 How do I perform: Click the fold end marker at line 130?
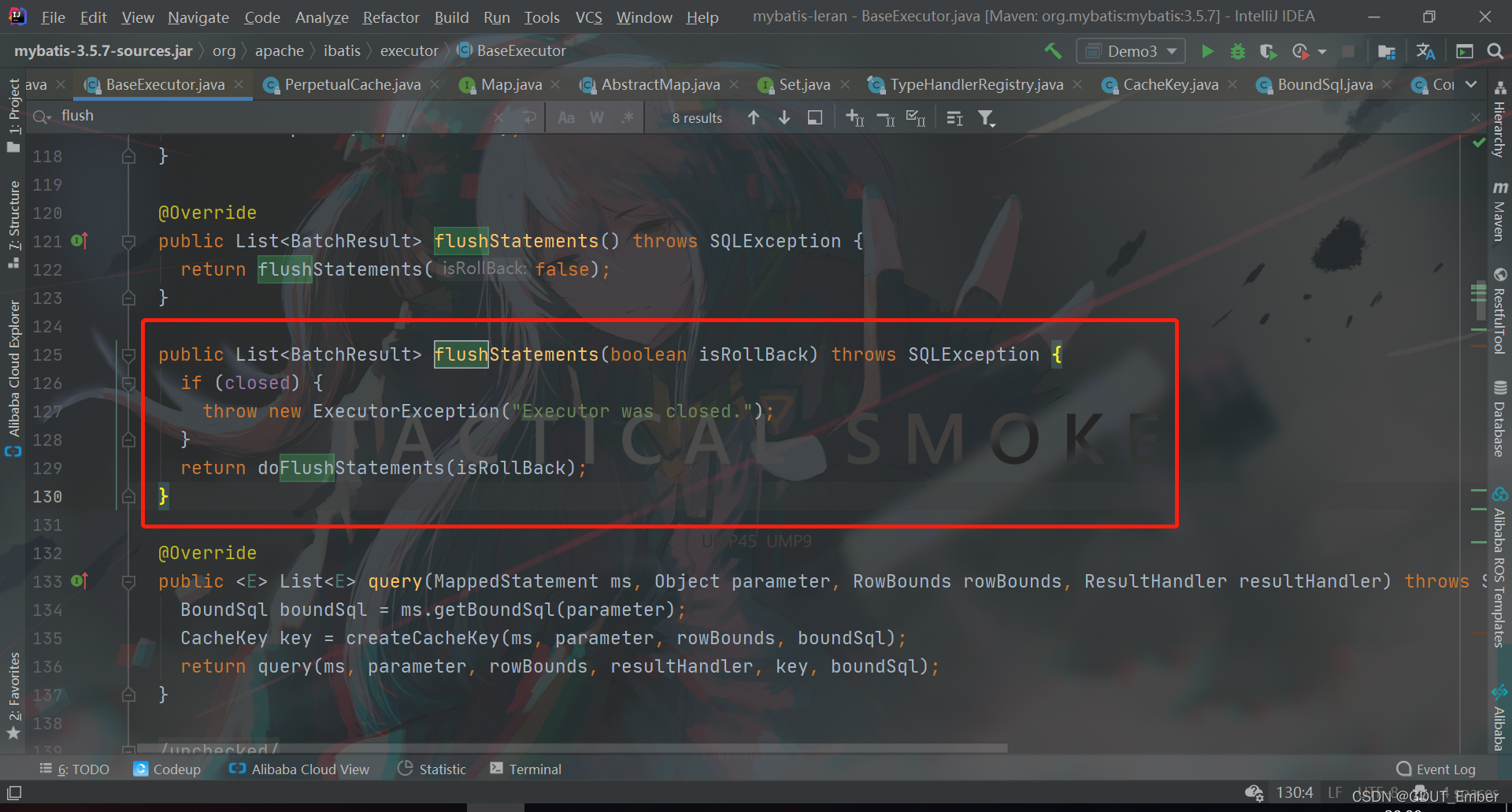(128, 496)
